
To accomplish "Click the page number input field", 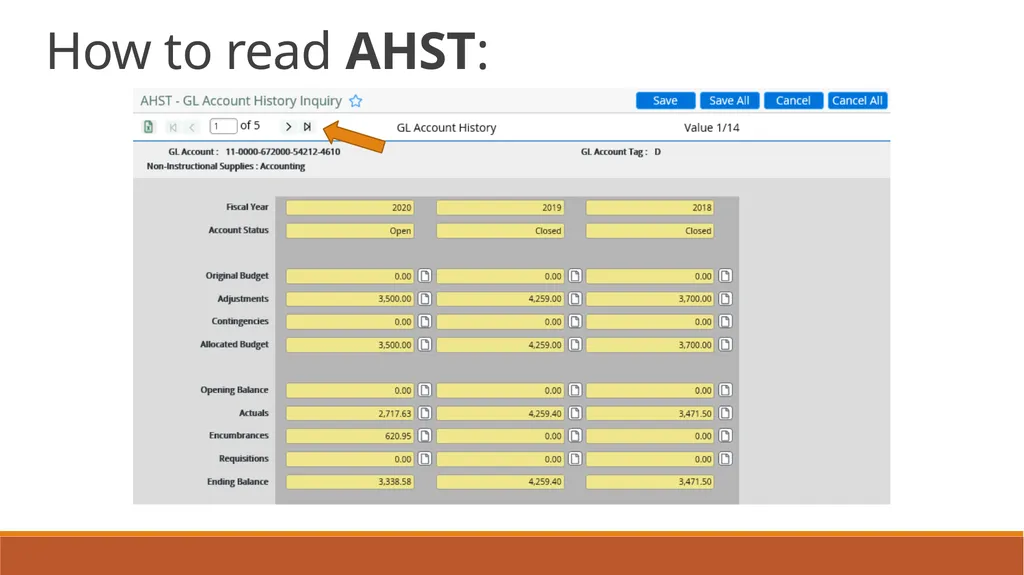I will [223, 126].
